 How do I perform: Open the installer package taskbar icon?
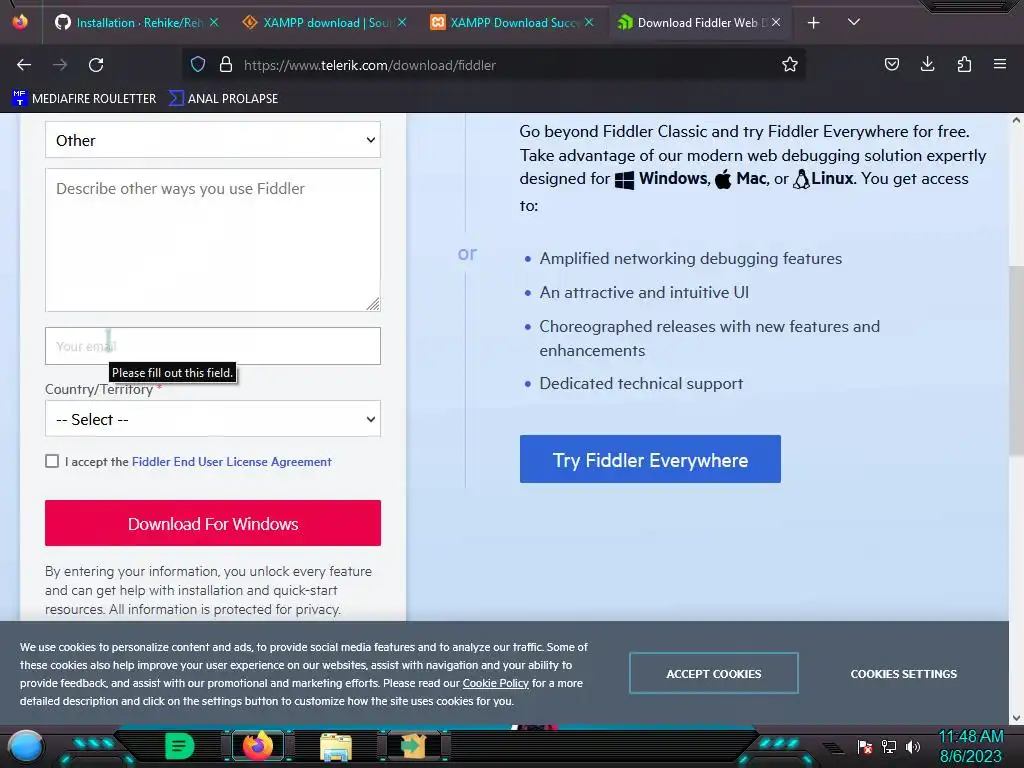(413, 746)
